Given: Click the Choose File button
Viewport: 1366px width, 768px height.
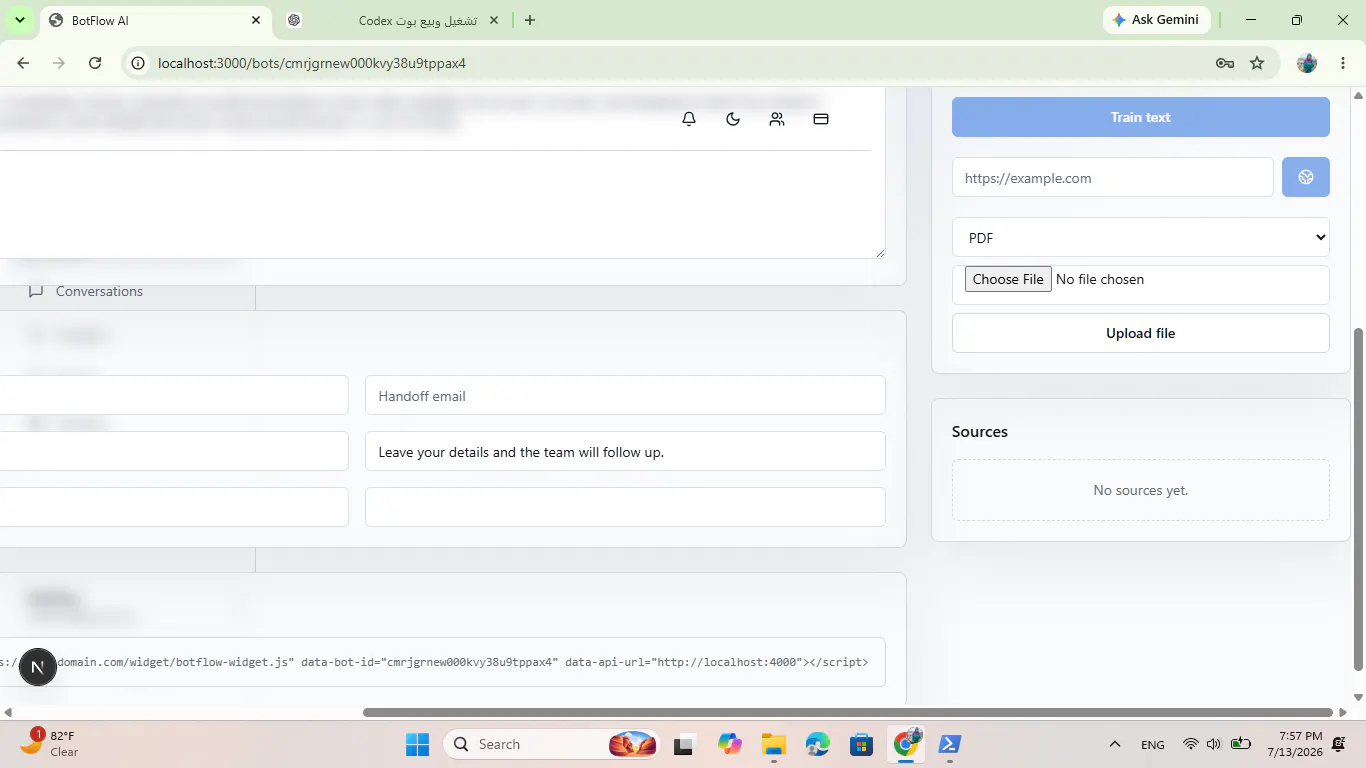Looking at the screenshot, I should tap(1008, 279).
